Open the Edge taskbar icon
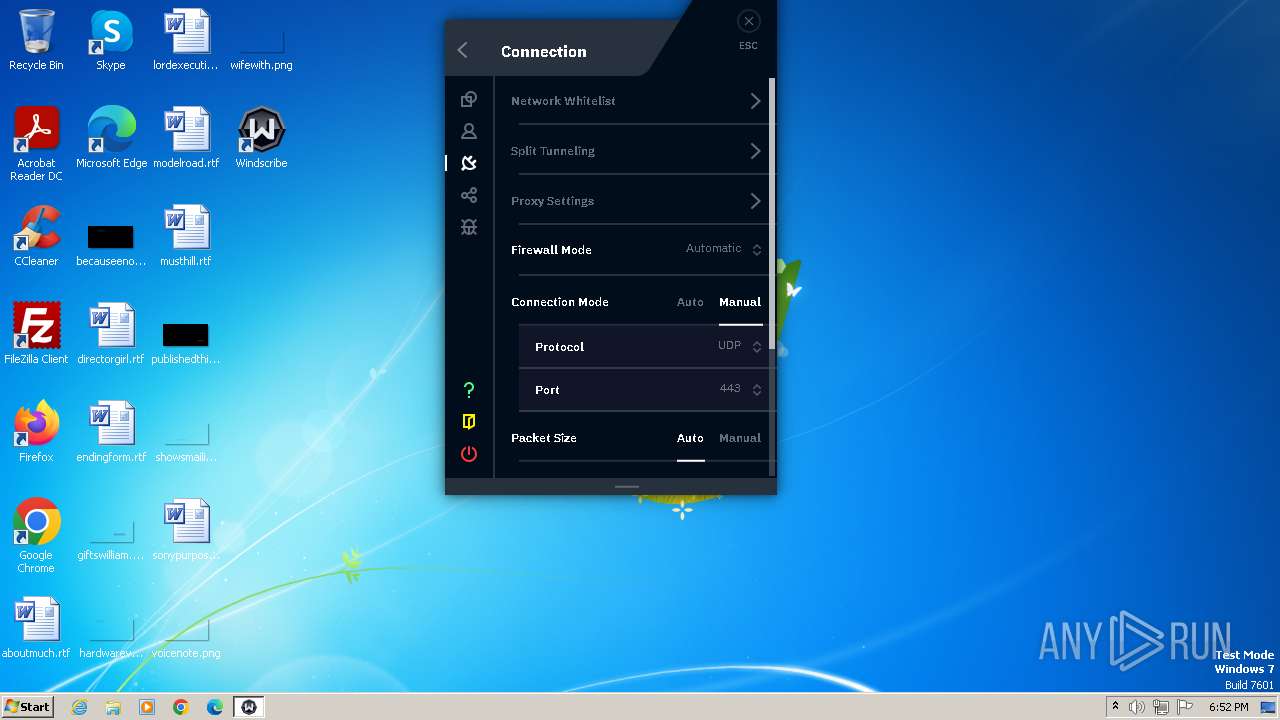Viewport: 1280px width, 720px height. click(215, 707)
